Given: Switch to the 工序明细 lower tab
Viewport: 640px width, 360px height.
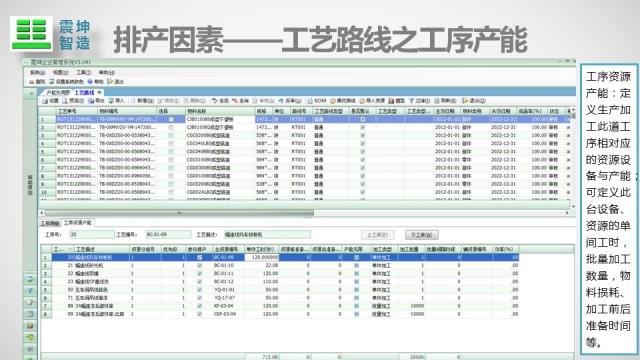Looking at the screenshot, I should click(x=50, y=223).
